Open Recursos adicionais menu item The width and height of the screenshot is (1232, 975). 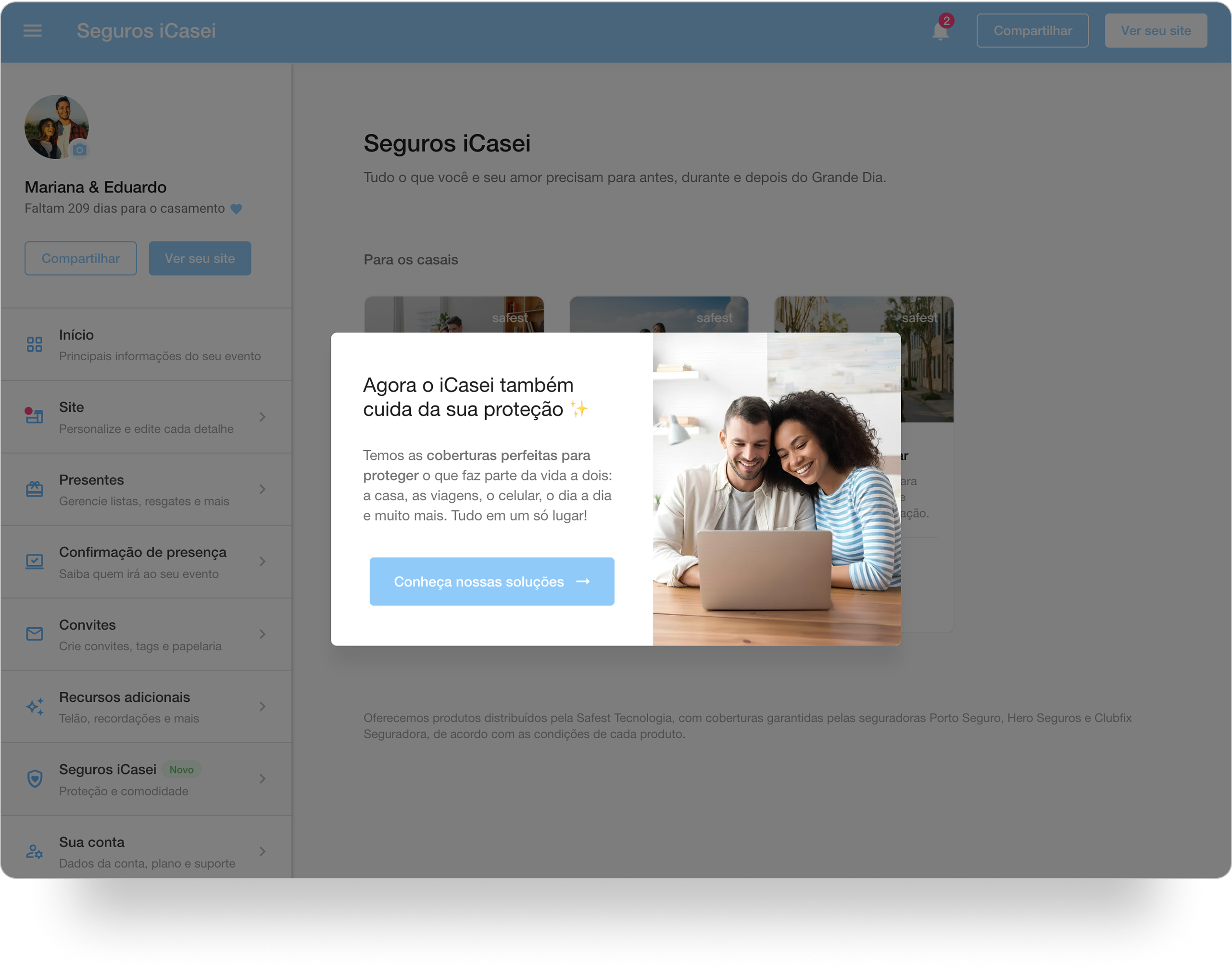point(146,707)
